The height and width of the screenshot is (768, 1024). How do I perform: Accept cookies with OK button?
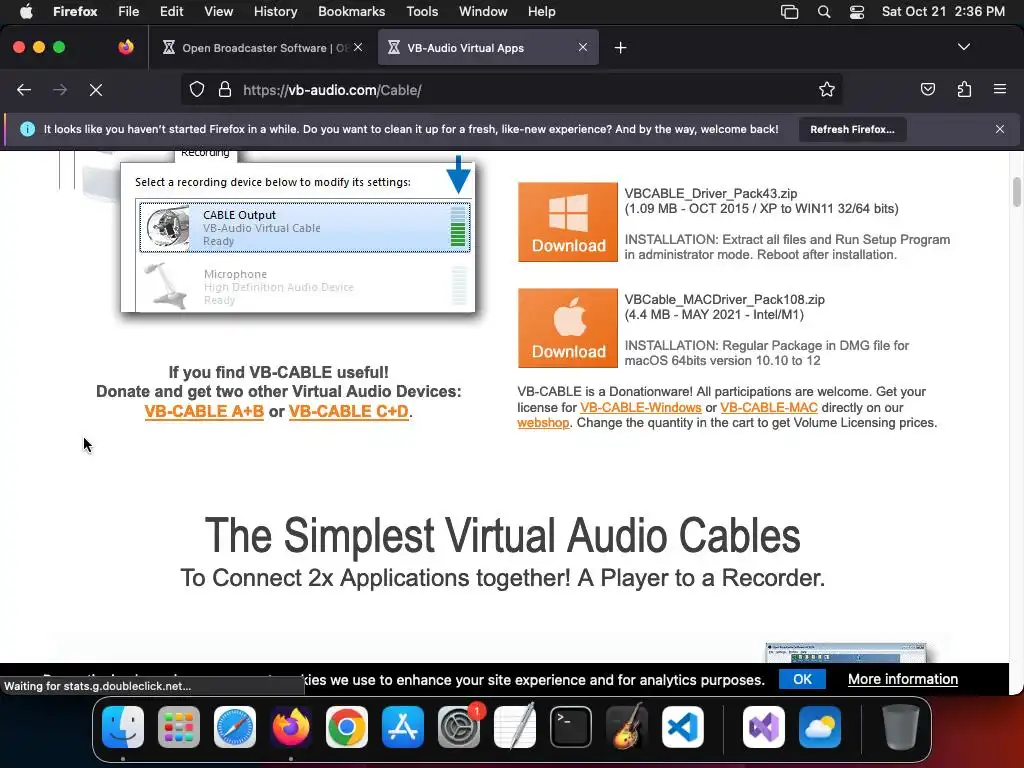[802, 679]
